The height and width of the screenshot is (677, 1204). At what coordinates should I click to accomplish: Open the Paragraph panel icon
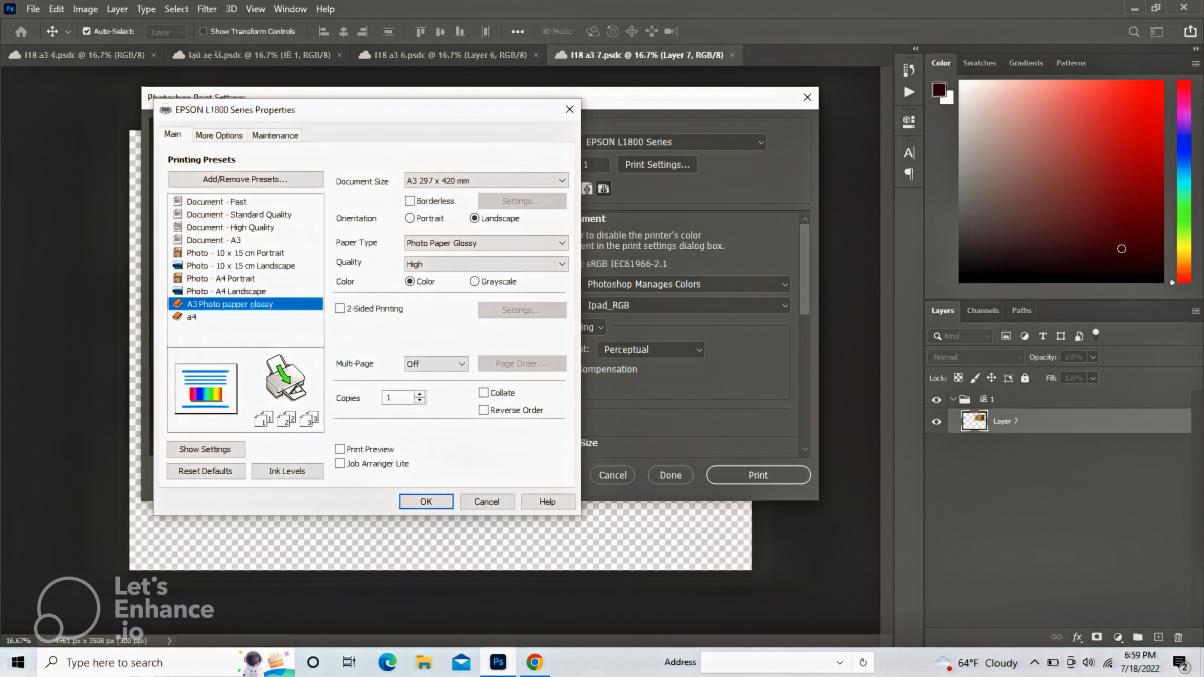(x=909, y=173)
